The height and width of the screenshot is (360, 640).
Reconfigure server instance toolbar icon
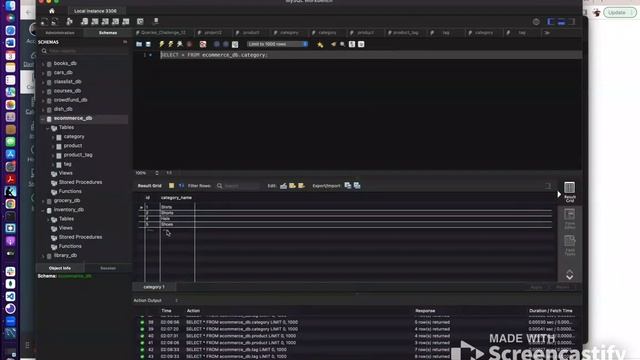[x=156, y=21]
